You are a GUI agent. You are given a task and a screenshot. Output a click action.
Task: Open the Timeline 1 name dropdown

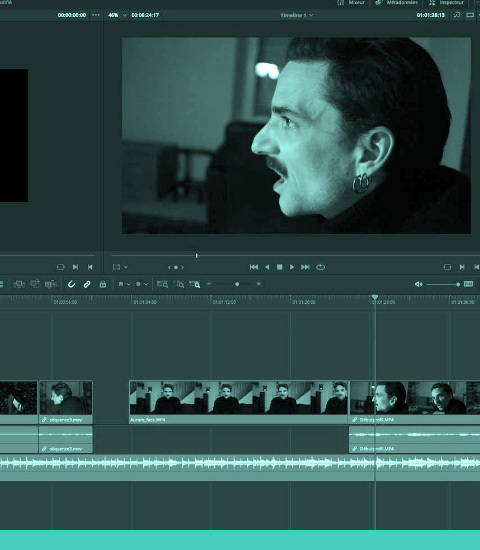pos(297,15)
